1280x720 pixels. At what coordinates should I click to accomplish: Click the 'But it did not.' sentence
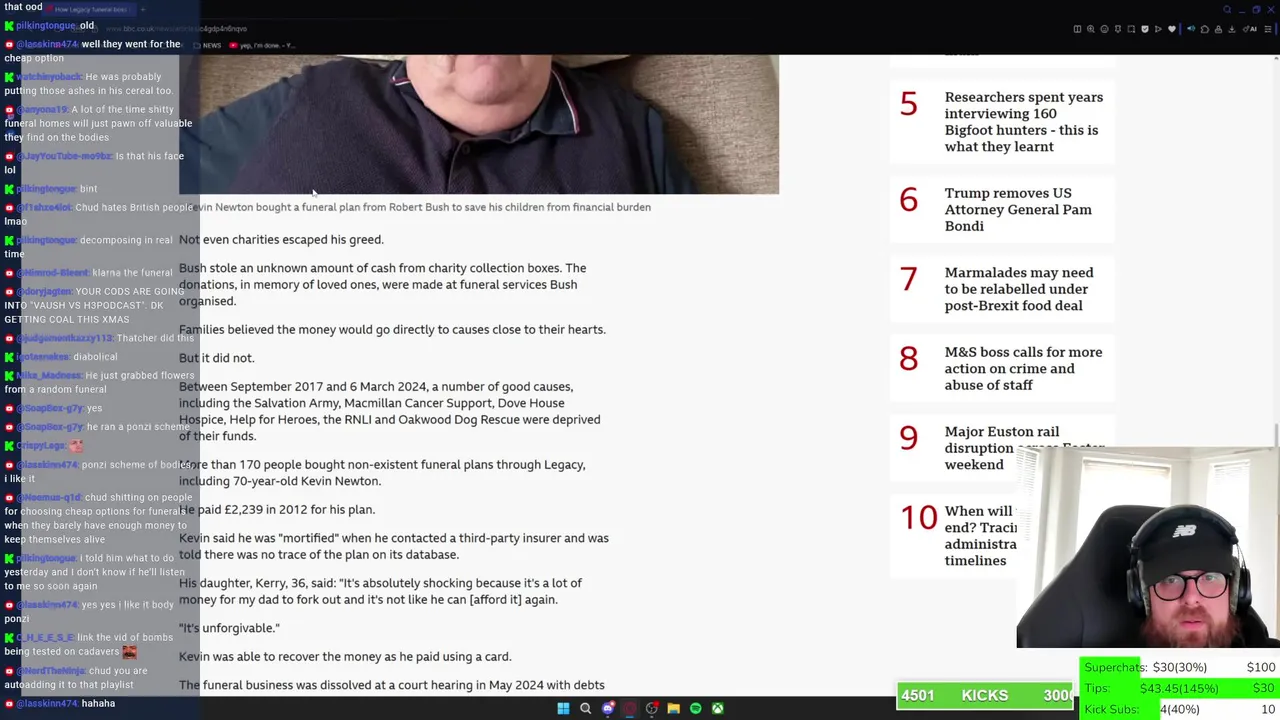pos(216,358)
